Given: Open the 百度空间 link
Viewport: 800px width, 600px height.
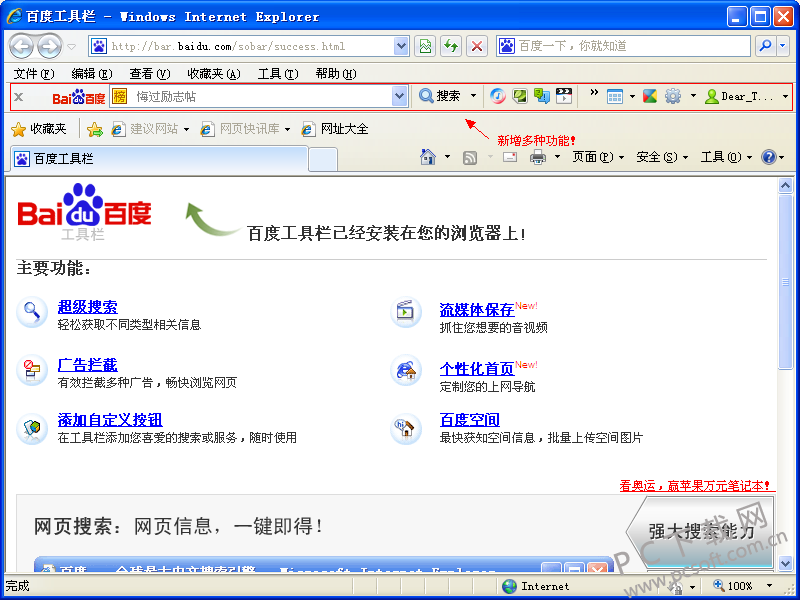Looking at the screenshot, I should pyautogui.click(x=470, y=420).
